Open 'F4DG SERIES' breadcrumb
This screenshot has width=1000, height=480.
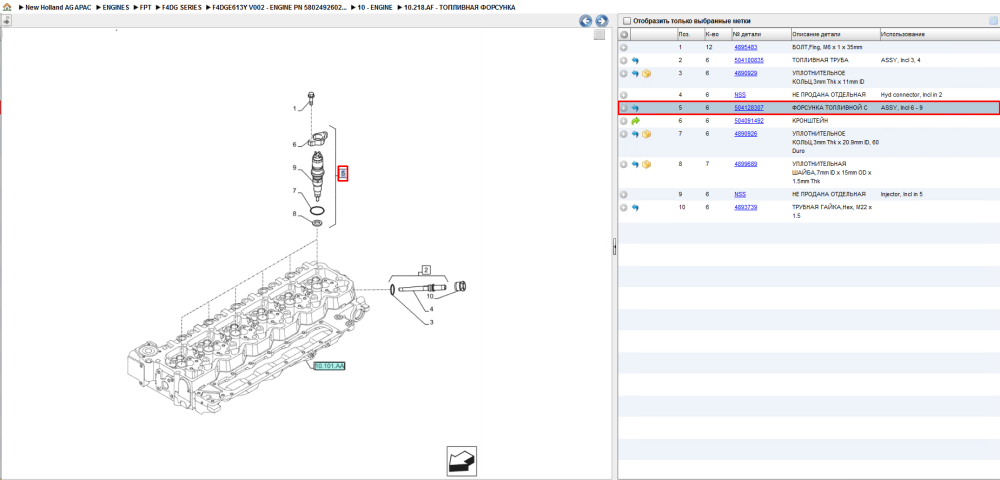(x=182, y=7)
